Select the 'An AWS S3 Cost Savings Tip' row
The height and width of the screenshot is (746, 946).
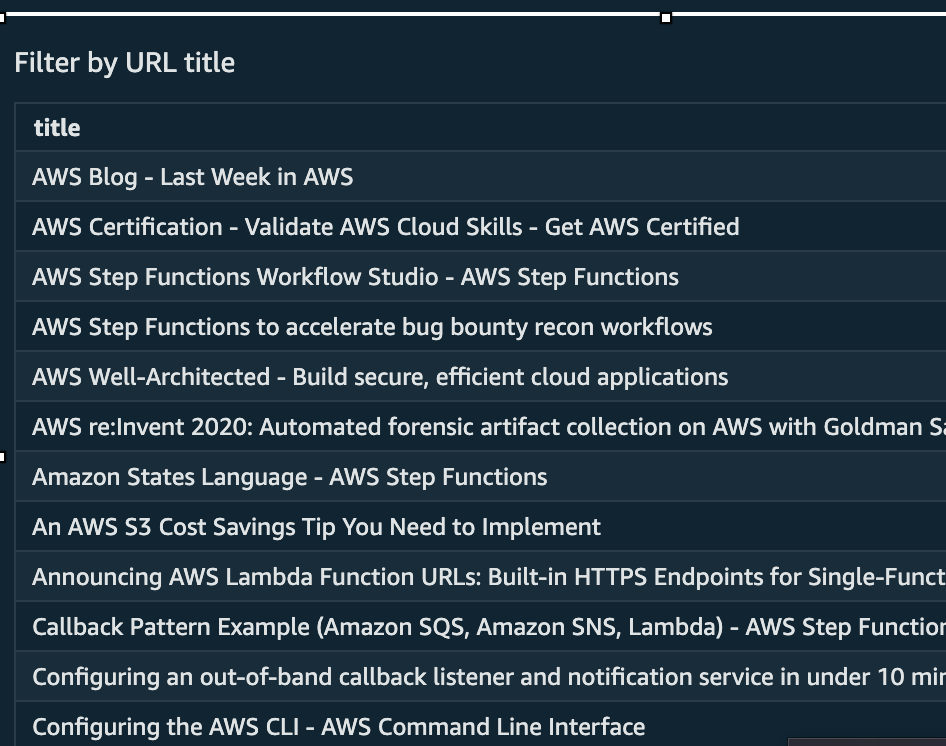[x=481, y=527]
